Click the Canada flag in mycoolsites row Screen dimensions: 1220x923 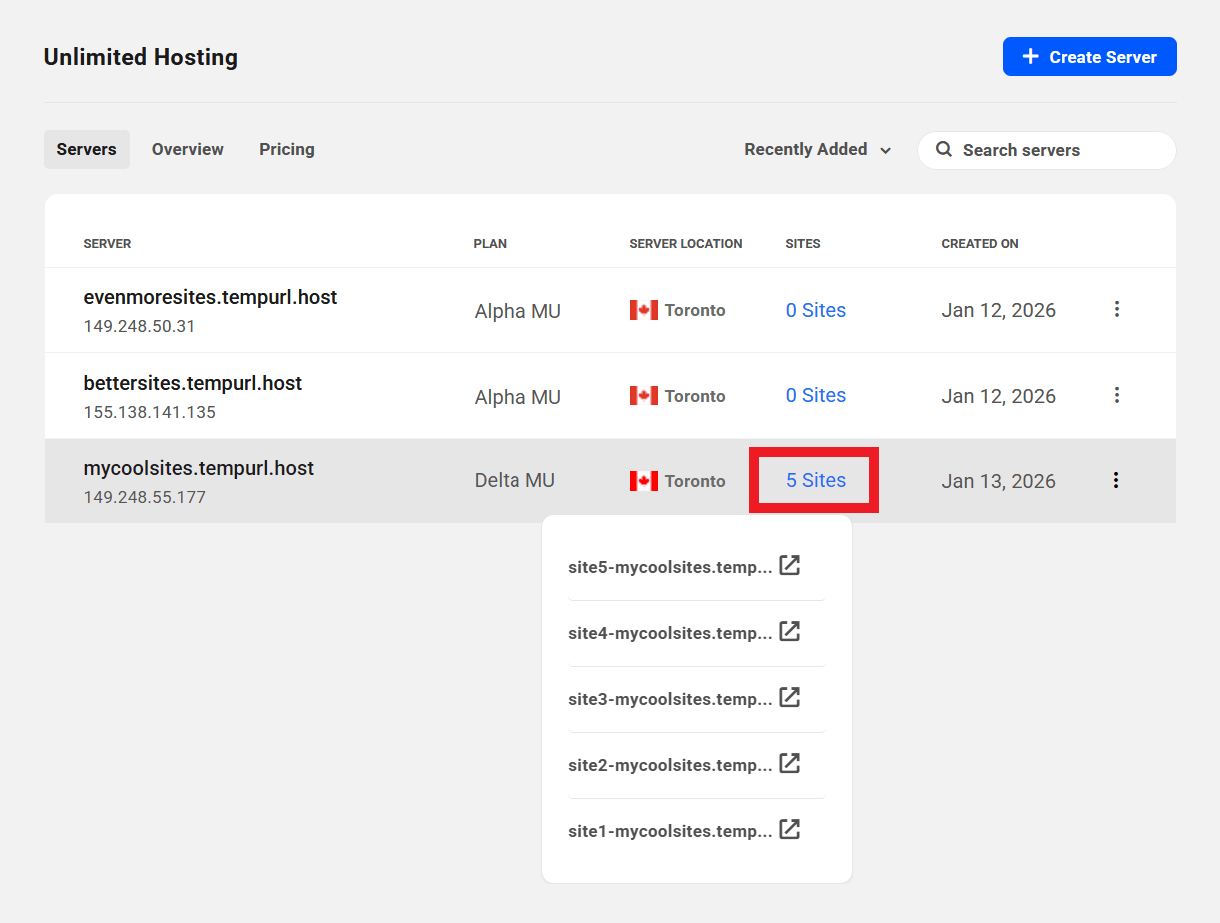tap(644, 481)
